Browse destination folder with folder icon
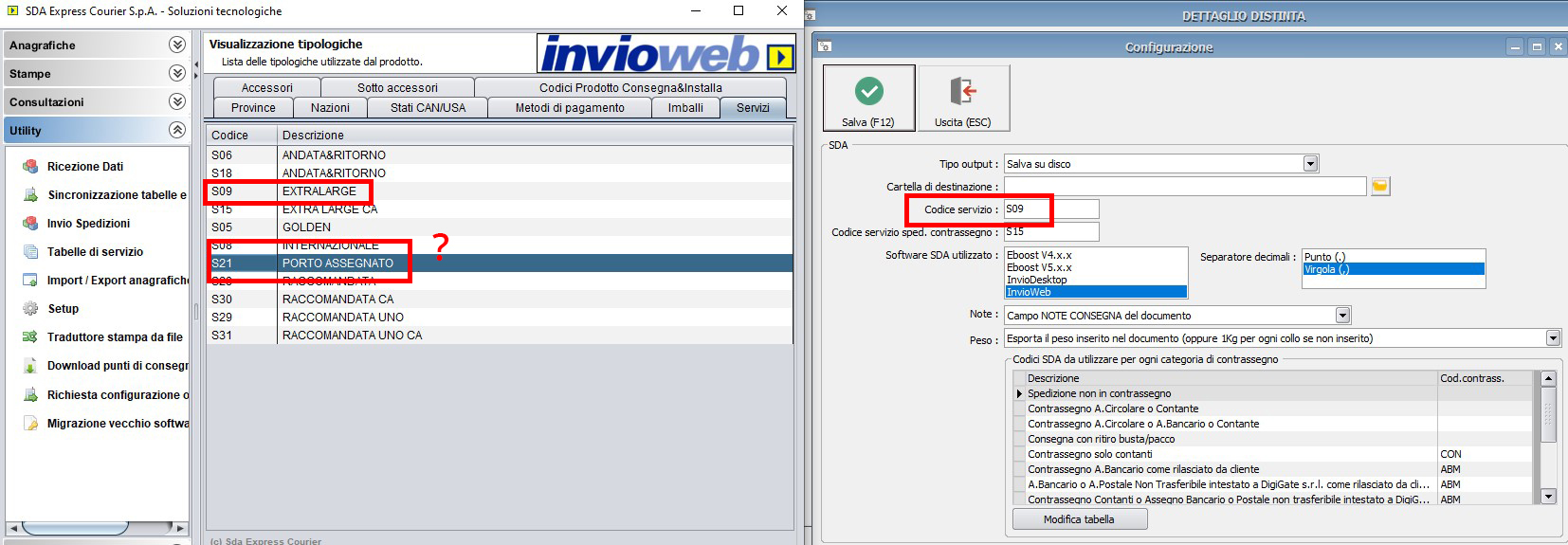 coord(1380,187)
